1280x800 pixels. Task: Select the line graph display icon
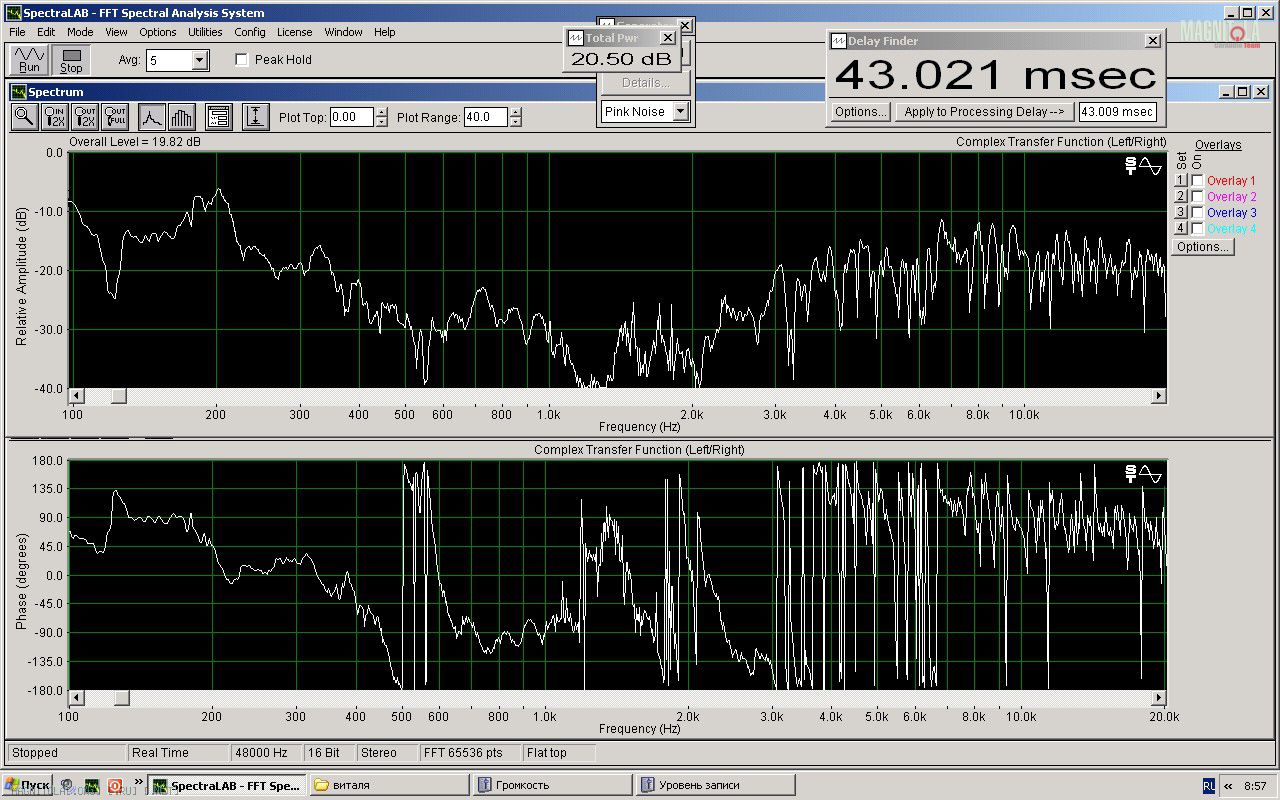pos(151,117)
